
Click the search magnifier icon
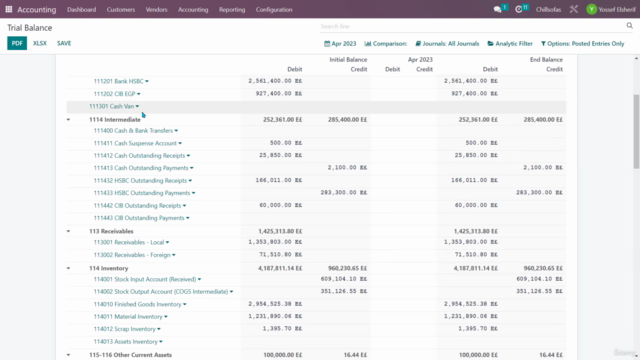629,26
